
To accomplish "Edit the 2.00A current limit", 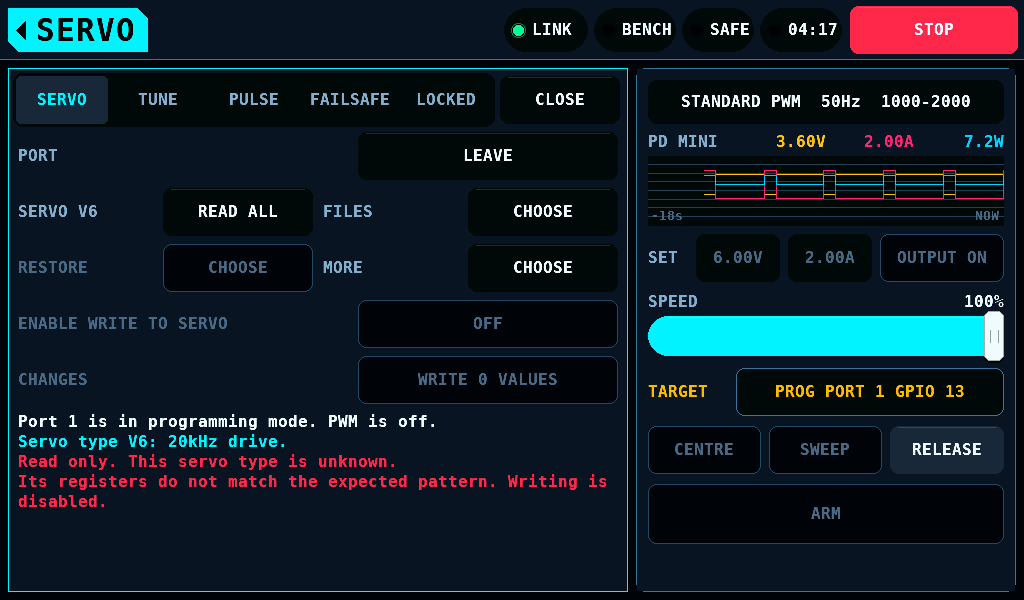I will click(829, 258).
